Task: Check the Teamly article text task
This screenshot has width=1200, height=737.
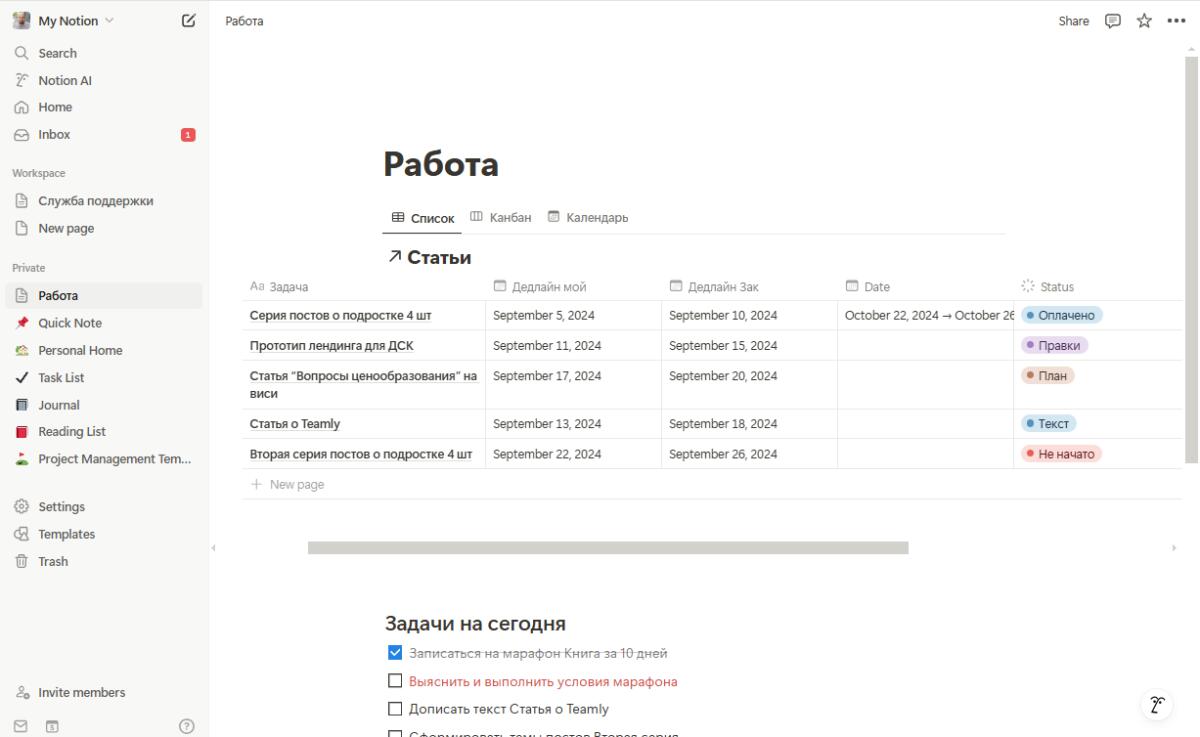Action: click(394, 710)
